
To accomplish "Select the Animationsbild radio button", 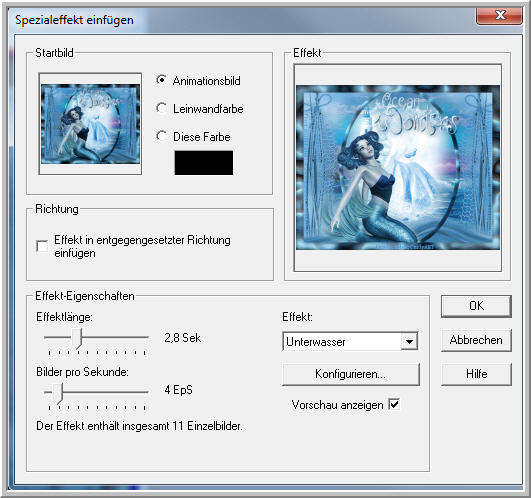I will point(162,80).
